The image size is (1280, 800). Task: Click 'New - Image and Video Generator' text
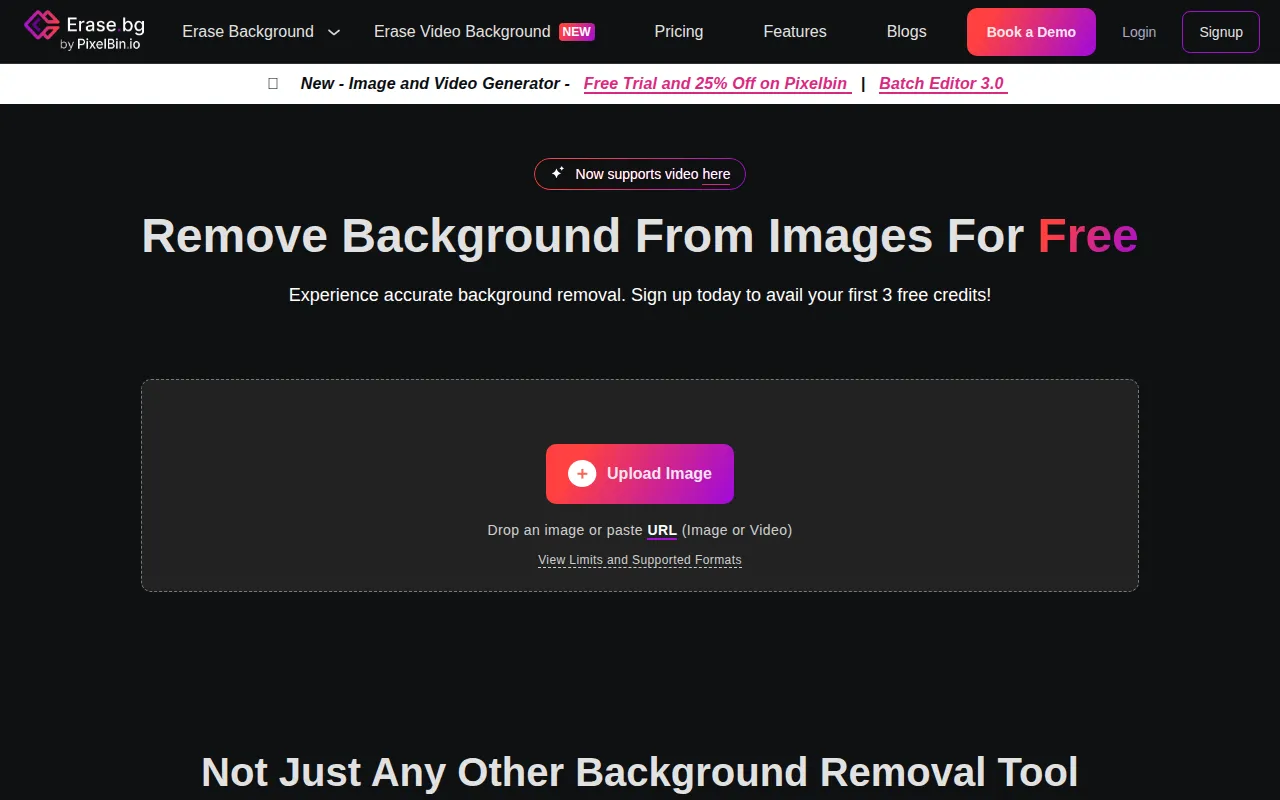click(435, 84)
